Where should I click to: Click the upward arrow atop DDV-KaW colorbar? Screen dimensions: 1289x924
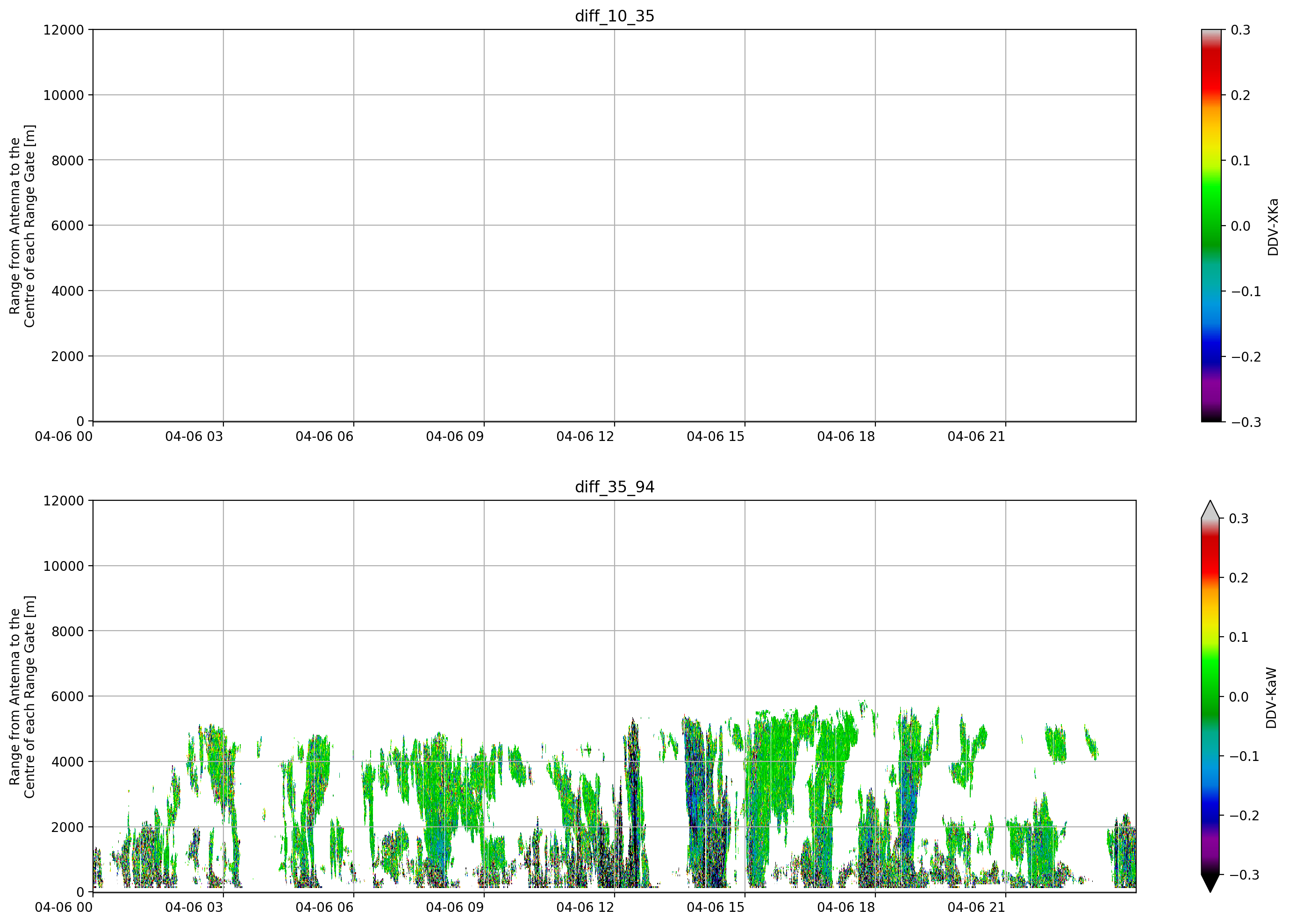point(1210,510)
